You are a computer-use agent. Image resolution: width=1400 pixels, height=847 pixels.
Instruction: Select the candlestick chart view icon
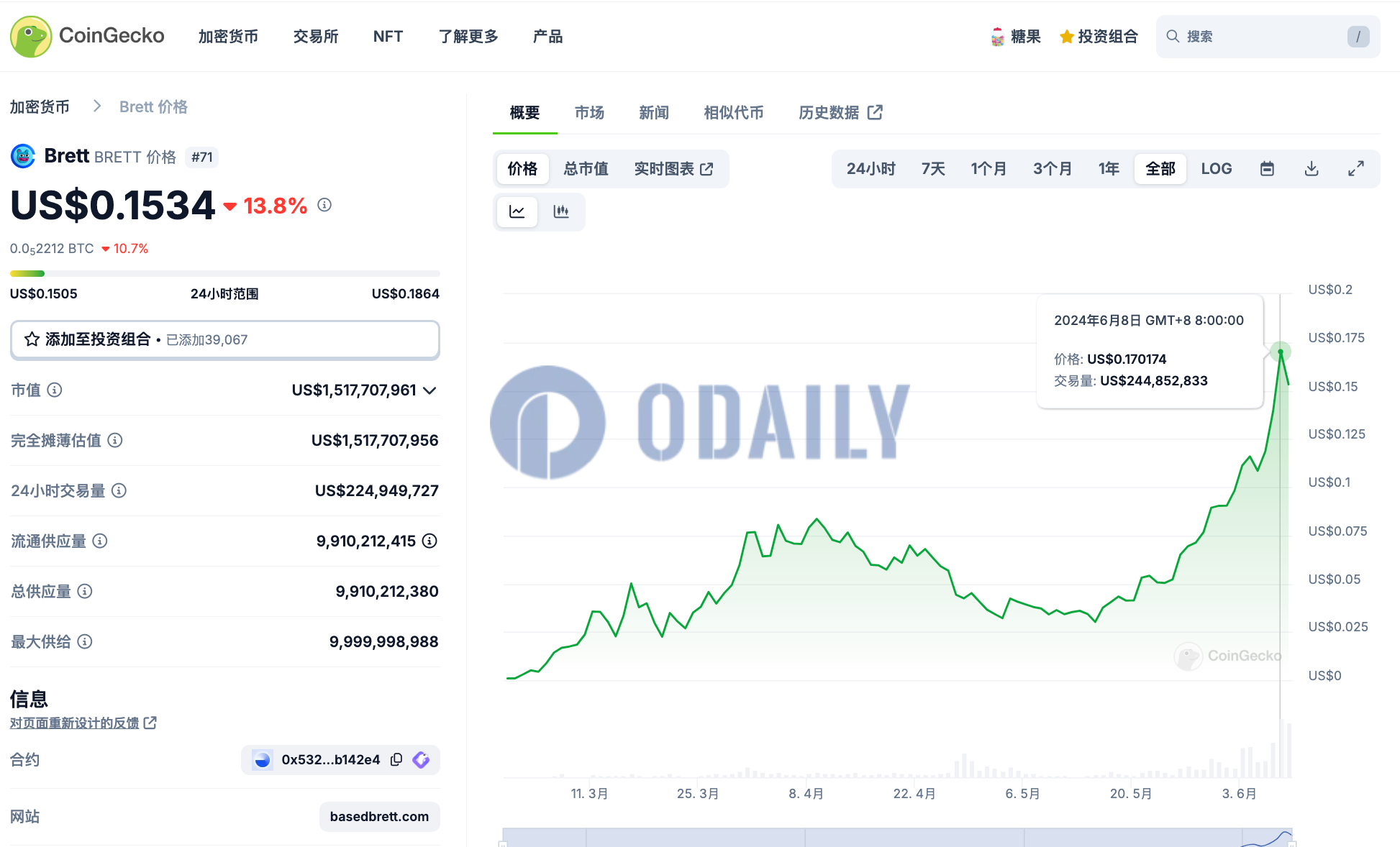561,212
